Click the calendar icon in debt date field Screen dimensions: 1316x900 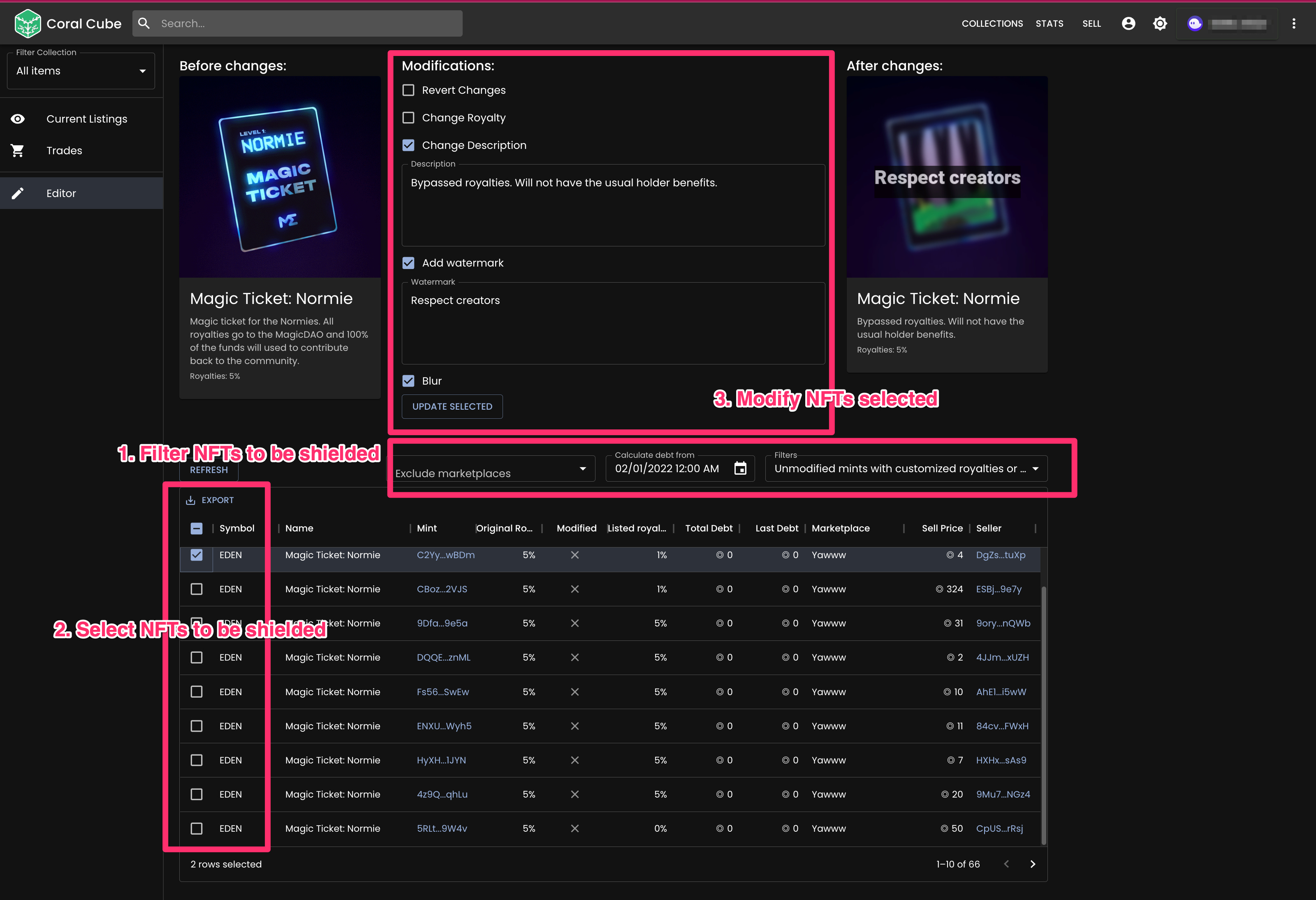(739, 469)
